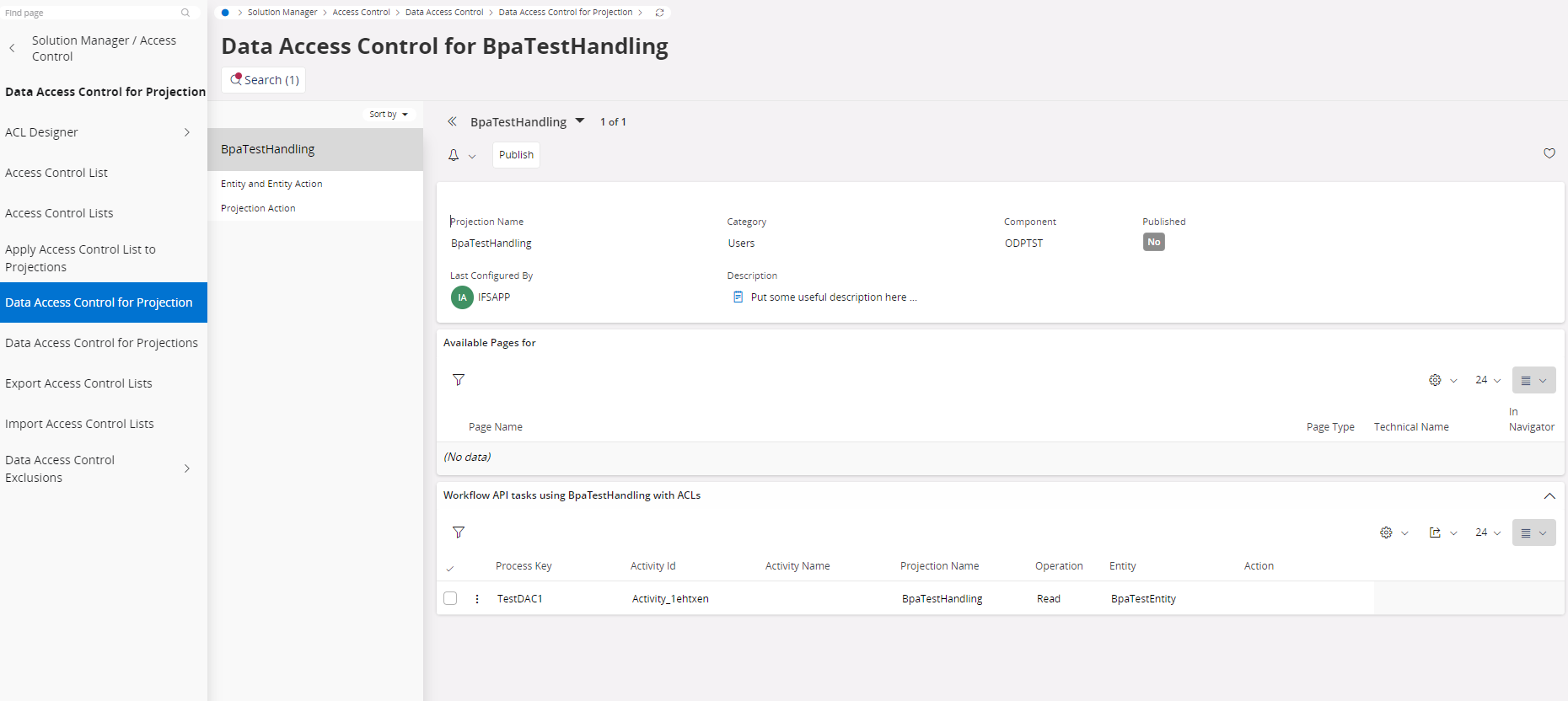This screenshot has width=1568, height=701.
Task: Expand Data Access Control Exclusions submenu
Action: pyautogui.click(x=187, y=468)
